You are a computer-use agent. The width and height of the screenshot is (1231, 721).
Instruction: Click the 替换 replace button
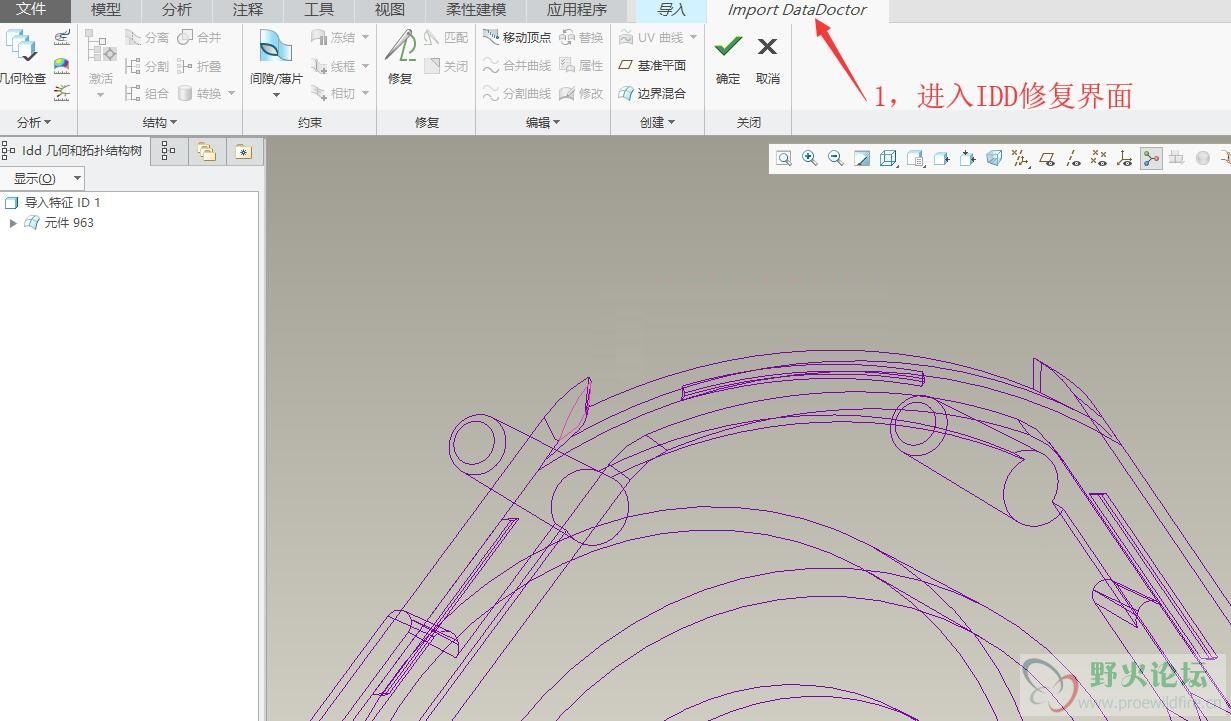pyautogui.click(x=581, y=37)
